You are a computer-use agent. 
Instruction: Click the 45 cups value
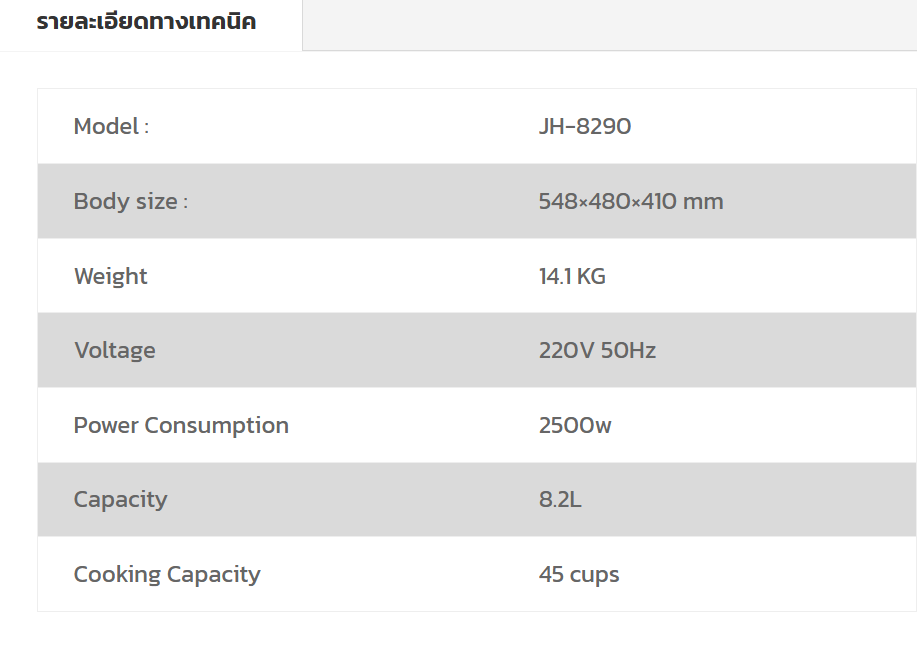[x=579, y=574]
